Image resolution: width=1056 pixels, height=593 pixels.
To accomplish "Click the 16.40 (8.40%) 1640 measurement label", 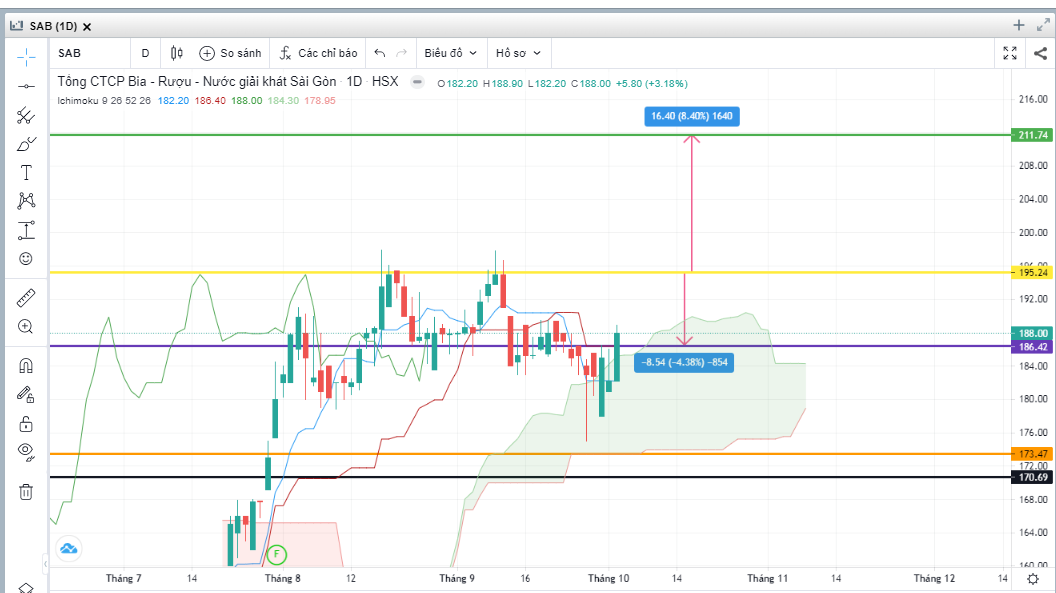I will (x=692, y=116).
